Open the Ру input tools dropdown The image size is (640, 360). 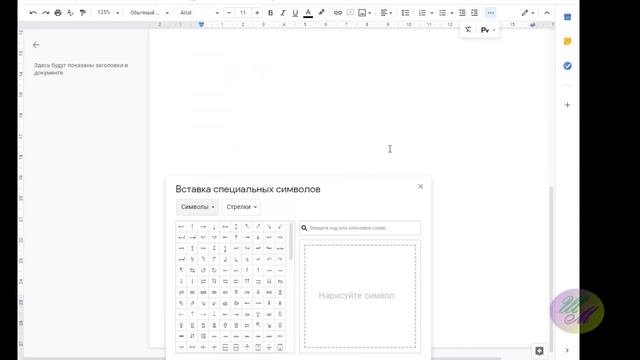pos(487,30)
